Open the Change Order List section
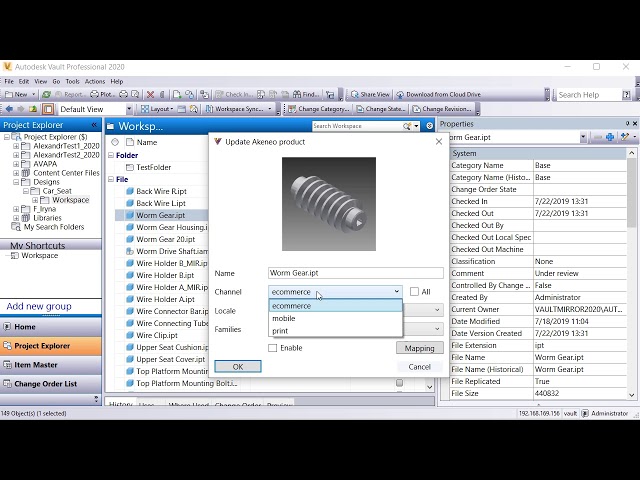 tap(51, 384)
